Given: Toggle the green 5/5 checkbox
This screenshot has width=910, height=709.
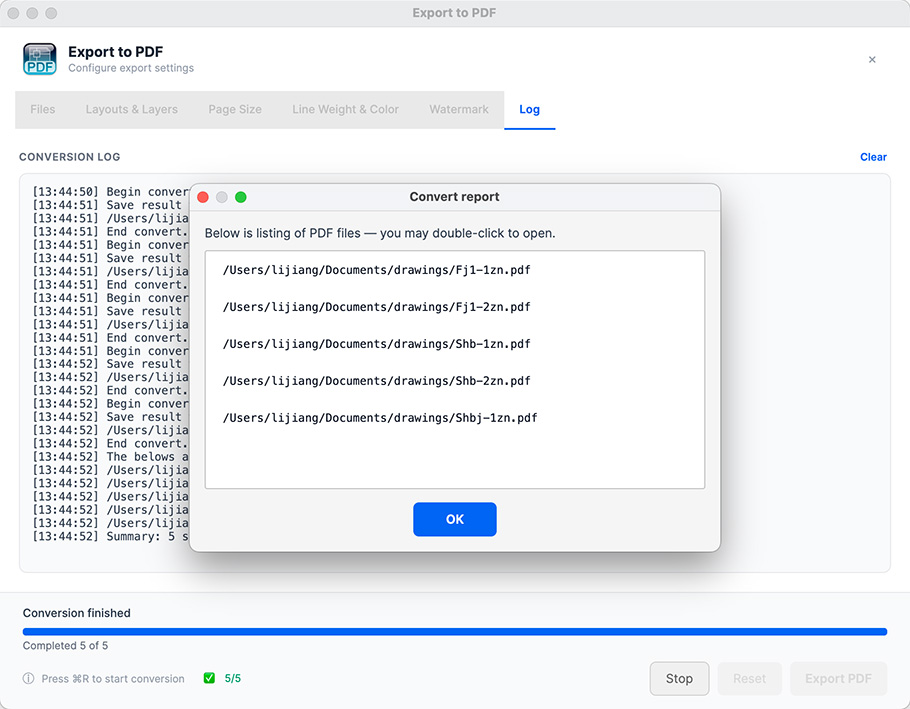Looking at the screenshot, I should click(x=209, y=678).
